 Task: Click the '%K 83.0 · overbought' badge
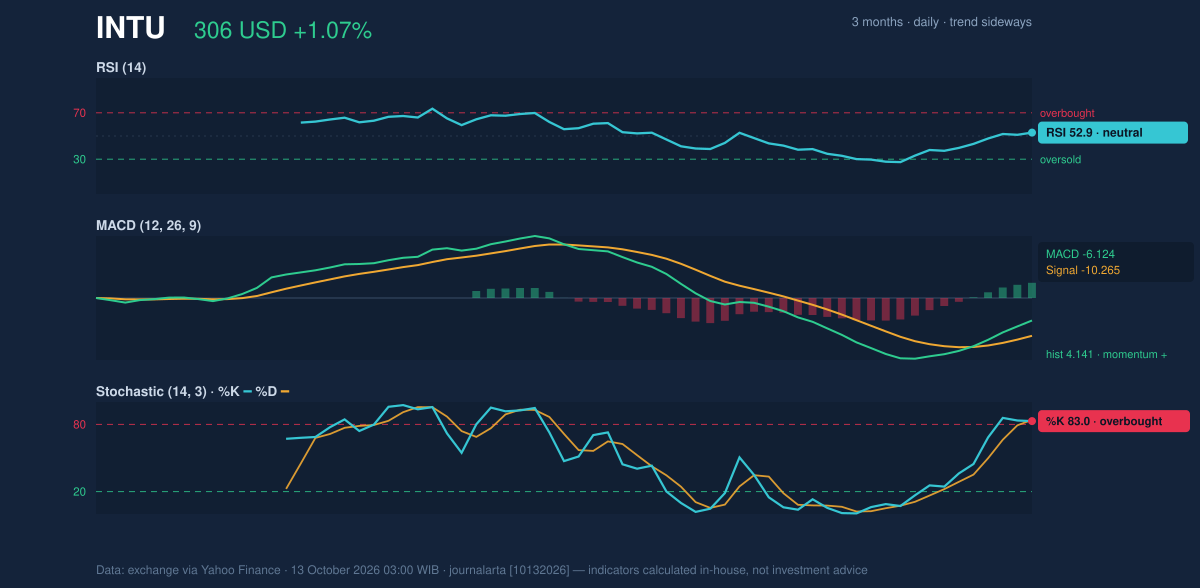1114,421
